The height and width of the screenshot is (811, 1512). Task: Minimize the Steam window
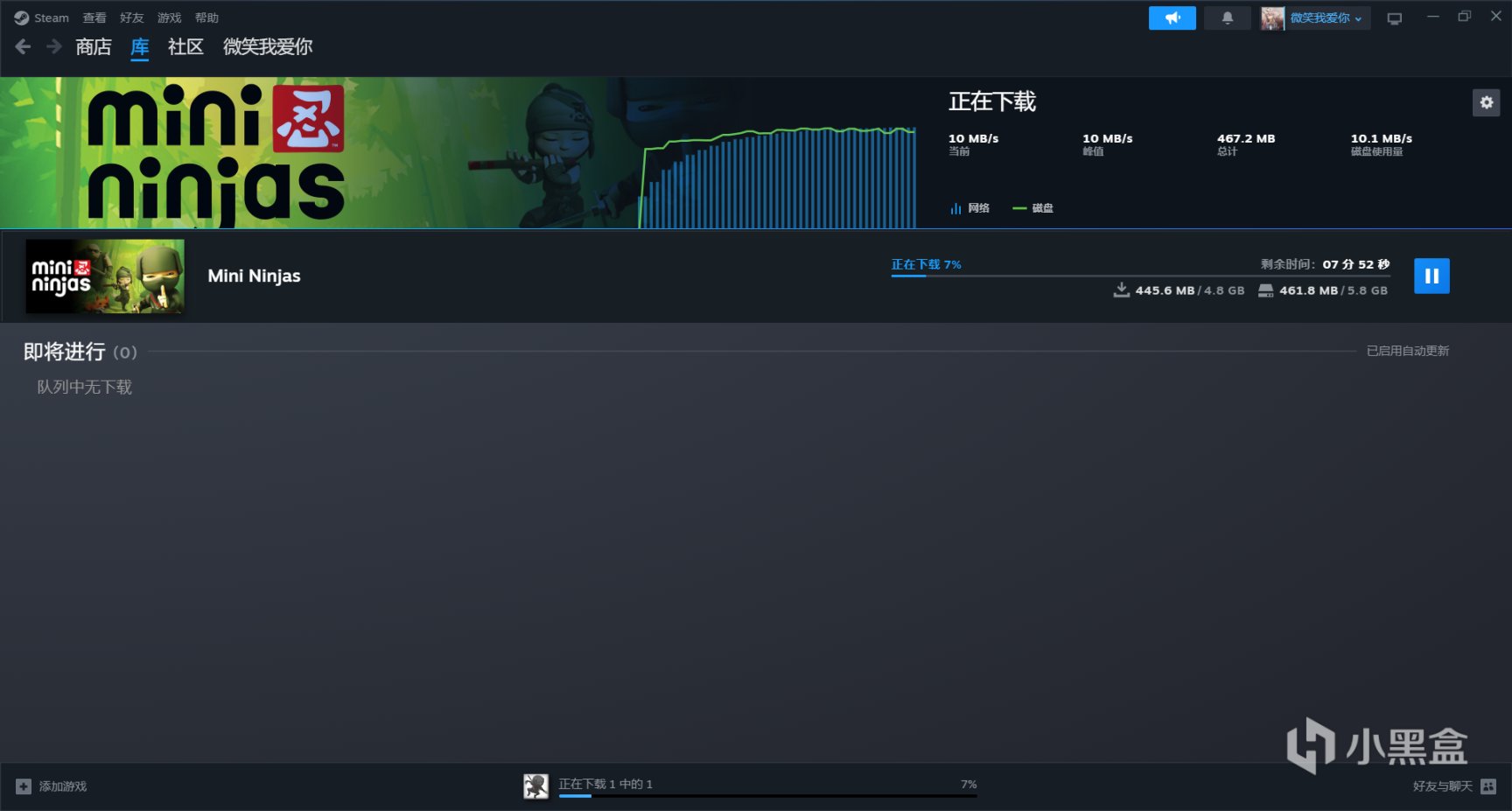tap(1433, 17)
